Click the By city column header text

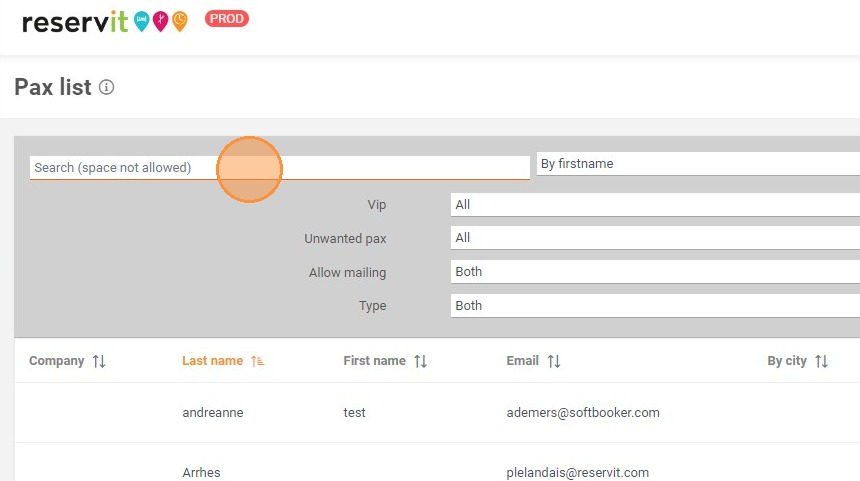pyautogui.click(x=787, y=361)
